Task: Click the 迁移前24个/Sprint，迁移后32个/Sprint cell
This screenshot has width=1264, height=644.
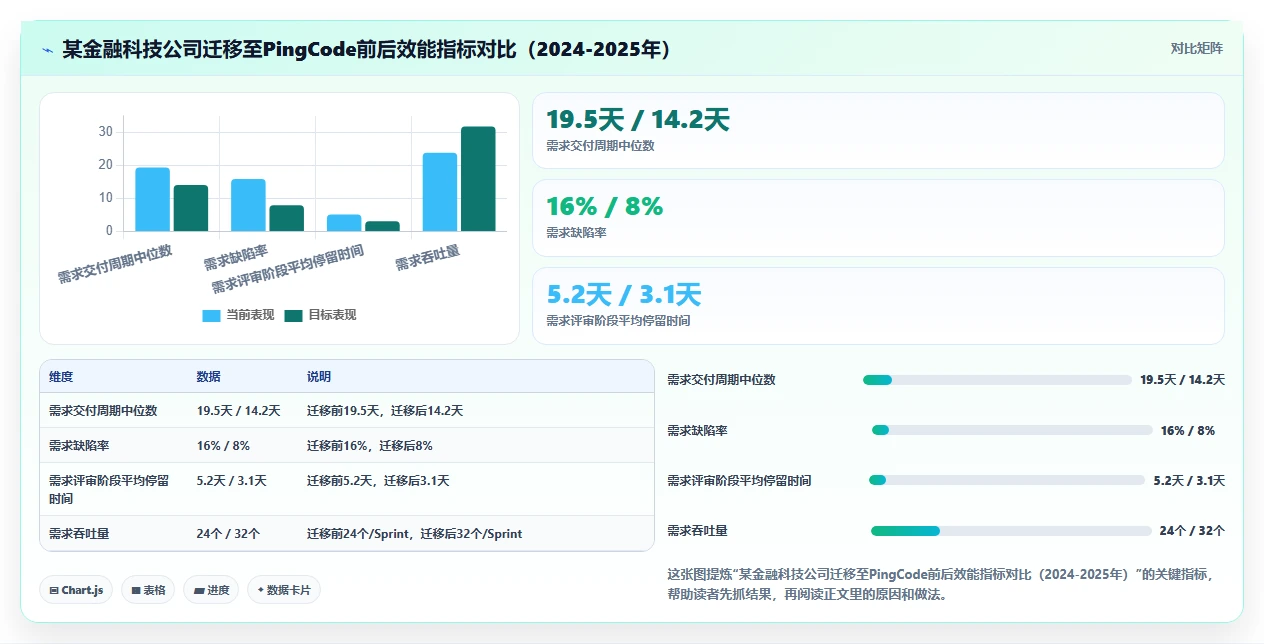Action: 414,534
